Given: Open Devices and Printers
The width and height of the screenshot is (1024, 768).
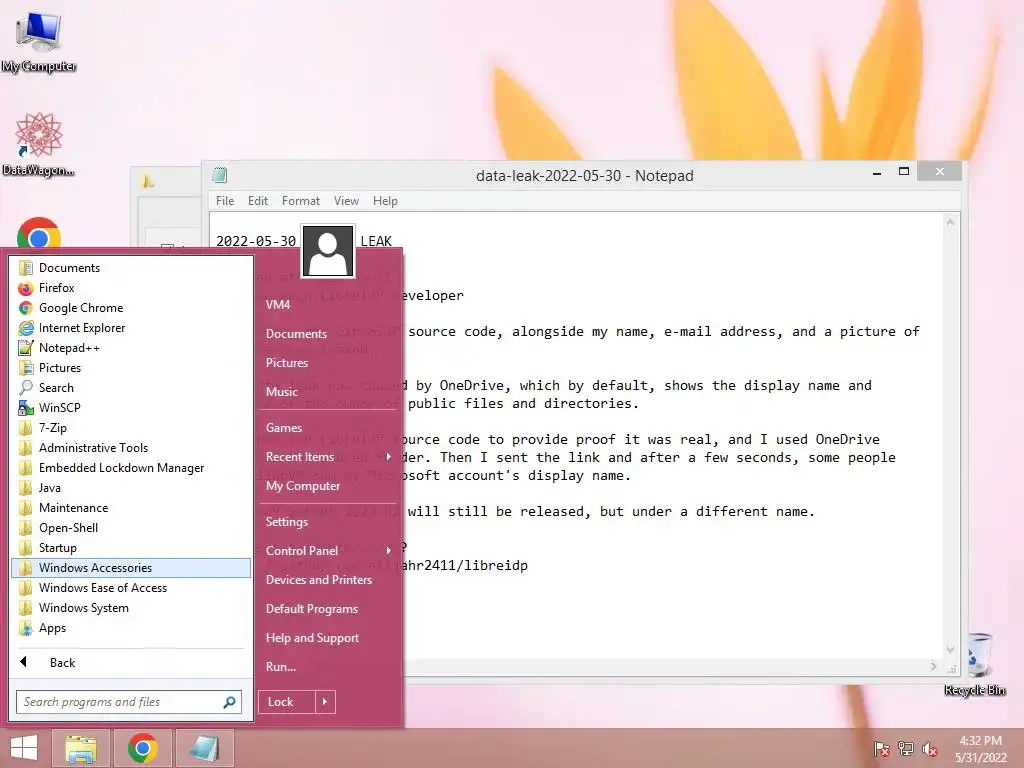Looking at the screenshot, I should 328,580.
